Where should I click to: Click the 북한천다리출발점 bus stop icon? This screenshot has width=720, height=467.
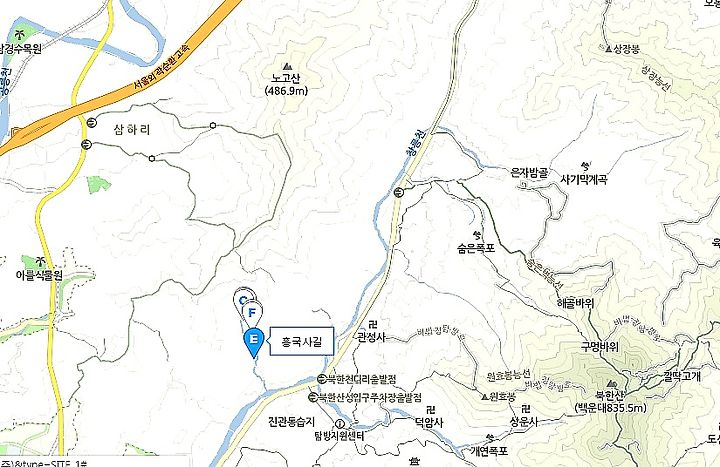coord(321,379)
